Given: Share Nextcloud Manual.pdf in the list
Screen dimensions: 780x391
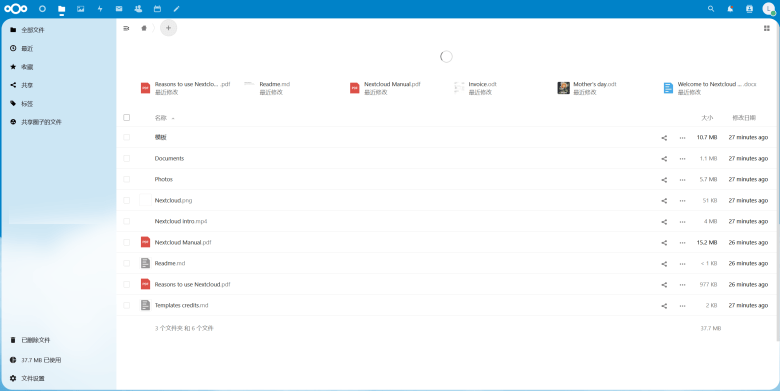Looking at the screenshot, I should 664,243.
